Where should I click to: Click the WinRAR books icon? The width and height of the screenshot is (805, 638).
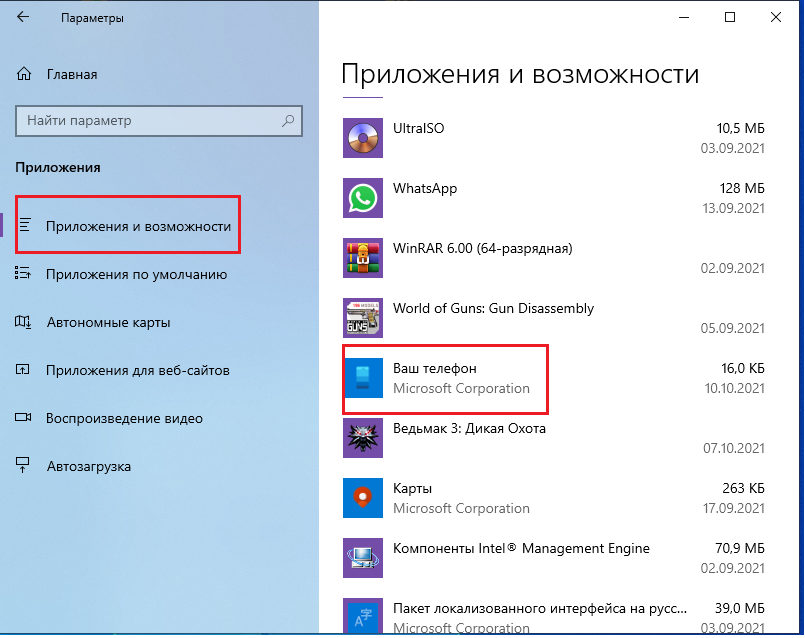362,258
